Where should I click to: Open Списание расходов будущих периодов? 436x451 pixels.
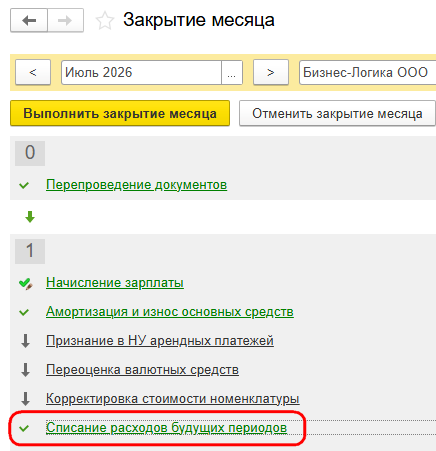pyautogui.click(x=166, y=428)
